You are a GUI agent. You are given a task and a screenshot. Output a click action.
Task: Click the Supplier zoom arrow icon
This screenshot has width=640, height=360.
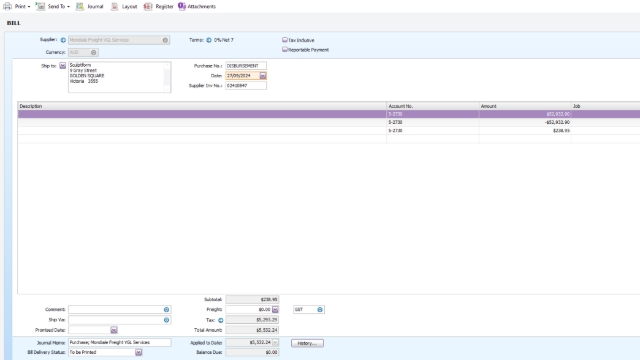click(x=63, y=40)
